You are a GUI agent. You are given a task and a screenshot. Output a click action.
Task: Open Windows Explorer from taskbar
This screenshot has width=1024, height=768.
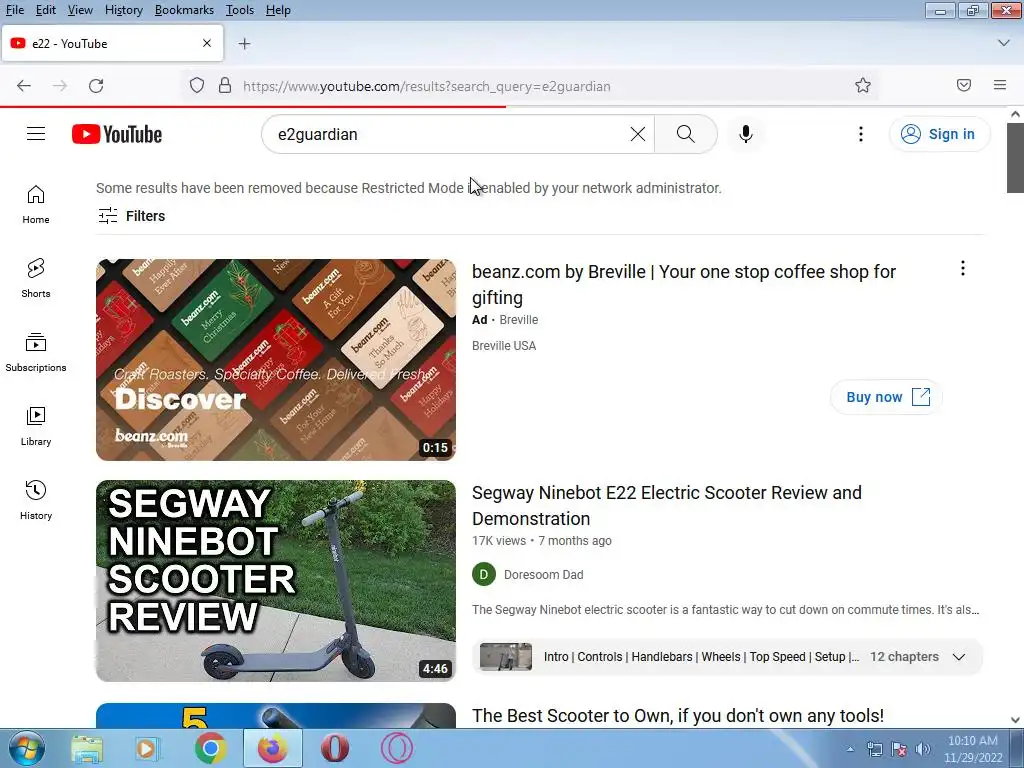(87, 748)
